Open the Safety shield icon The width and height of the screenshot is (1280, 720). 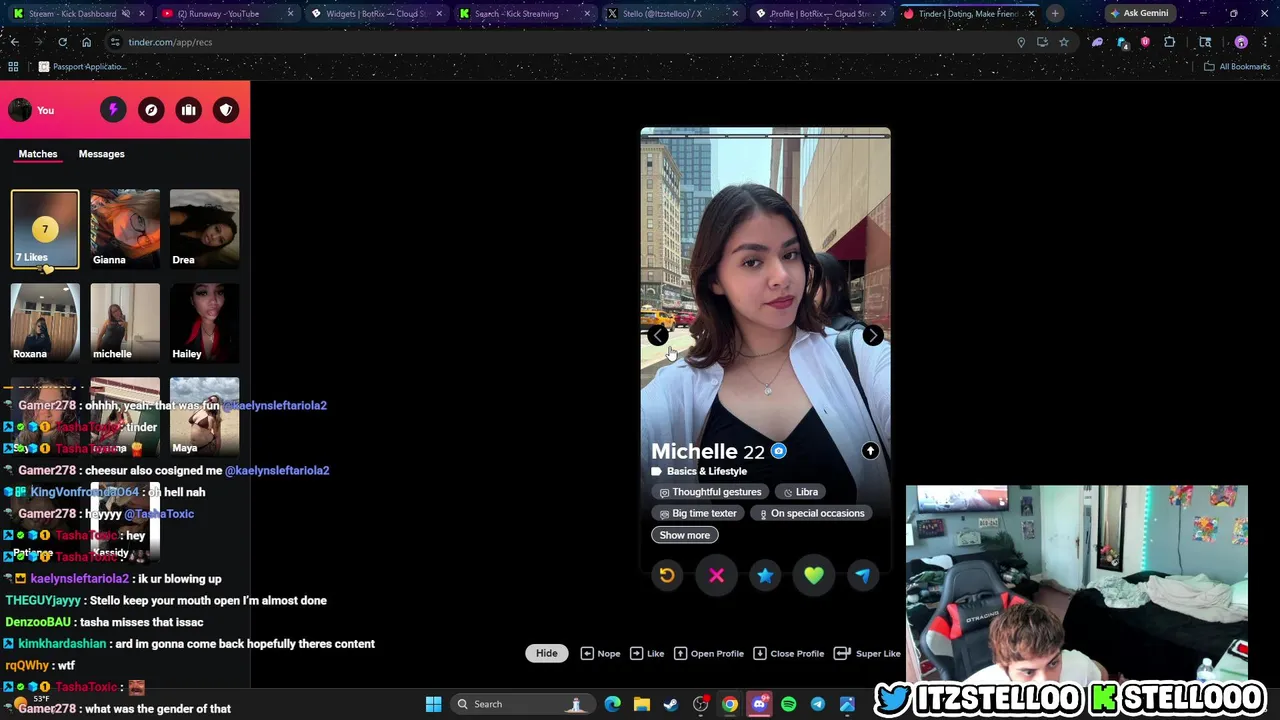click(226, 110)
